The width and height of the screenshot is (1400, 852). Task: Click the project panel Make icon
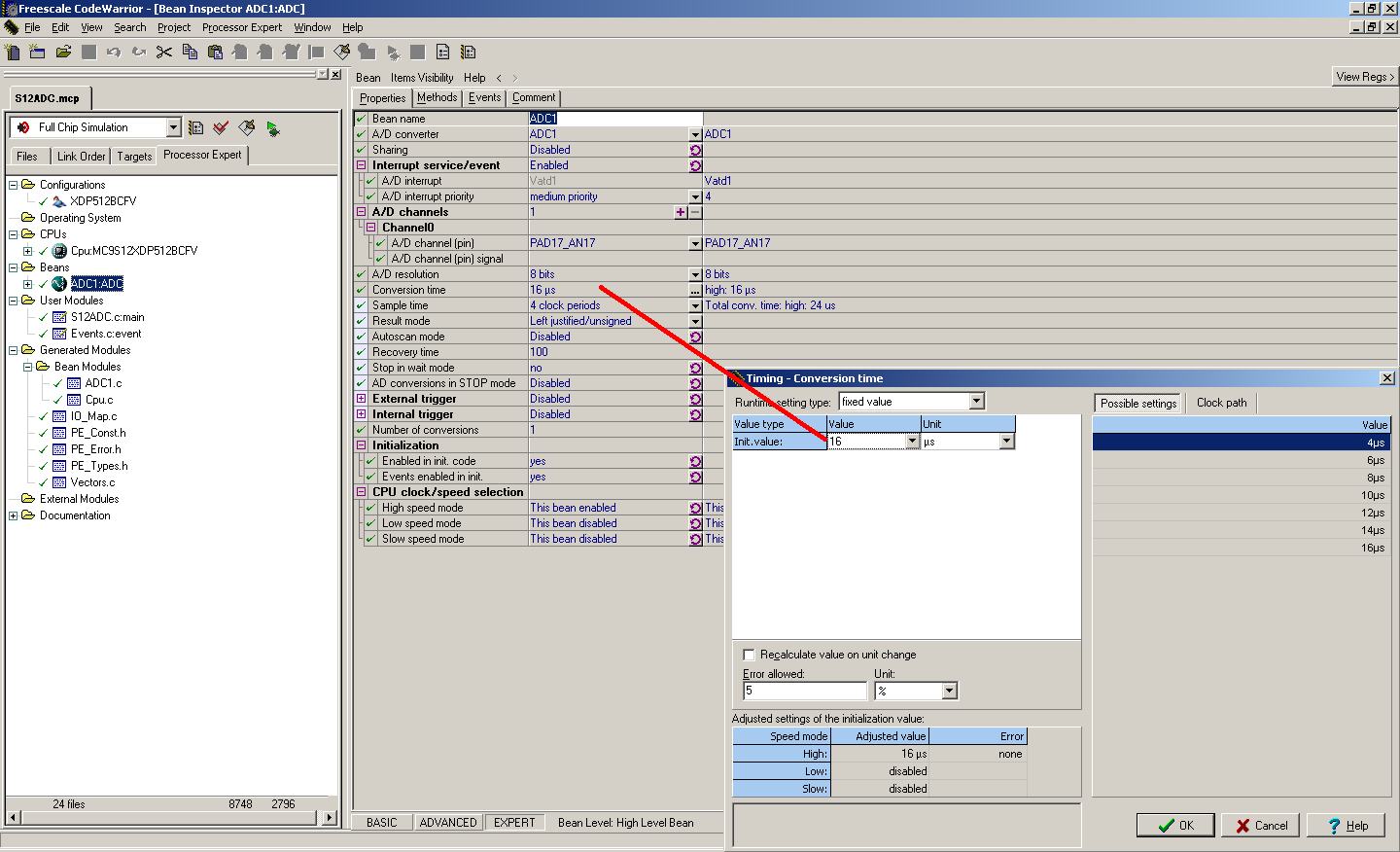click(247, 127)
